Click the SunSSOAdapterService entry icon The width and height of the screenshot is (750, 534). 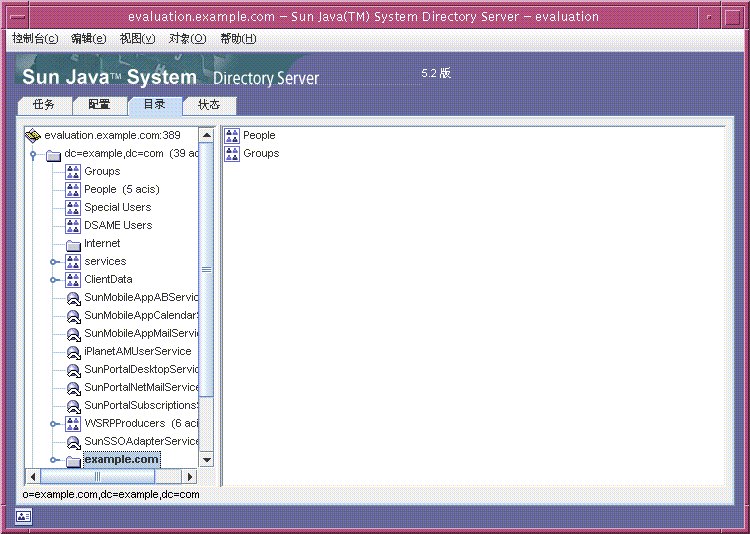pyautogui.click(x=73, y=443)
